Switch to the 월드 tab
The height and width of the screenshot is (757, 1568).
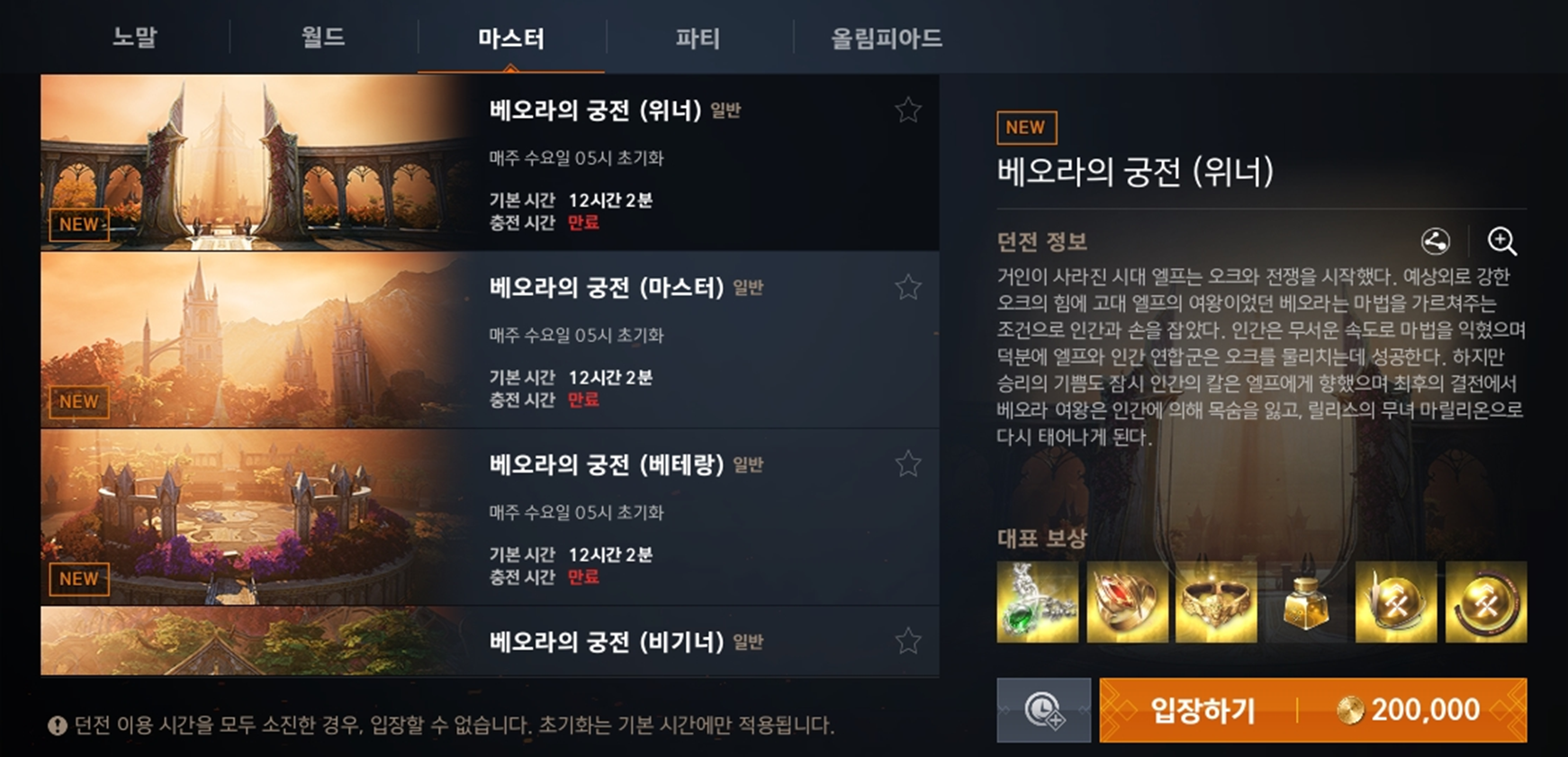(323, 38)
